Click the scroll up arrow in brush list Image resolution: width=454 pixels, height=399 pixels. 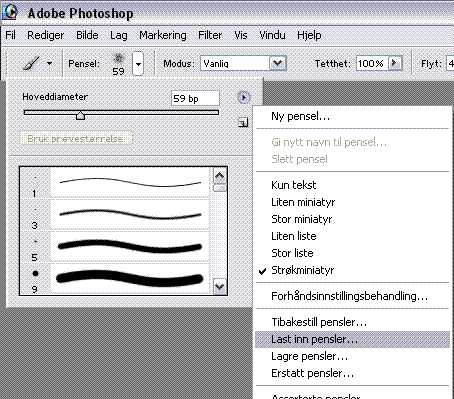[220, 176]
